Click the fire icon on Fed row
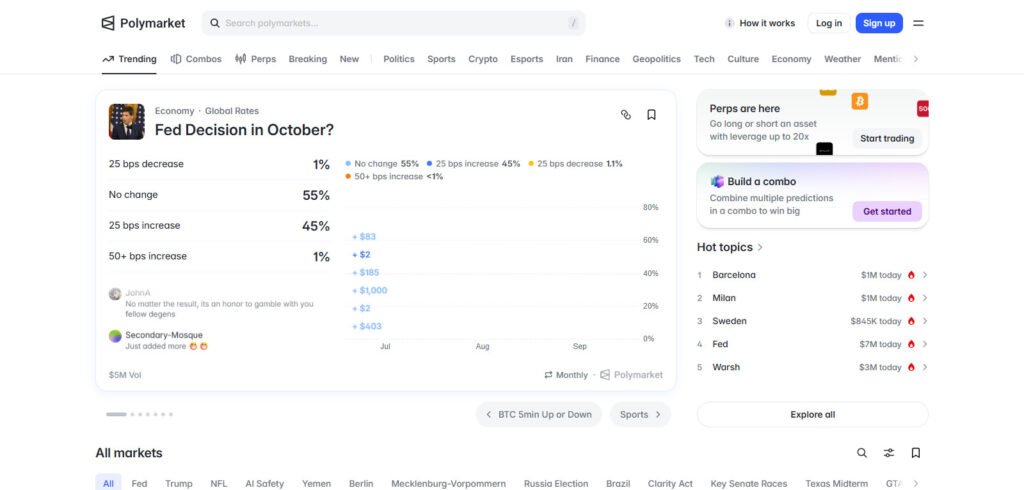The height and width of the screenshot is (490, 1024). 911,344
